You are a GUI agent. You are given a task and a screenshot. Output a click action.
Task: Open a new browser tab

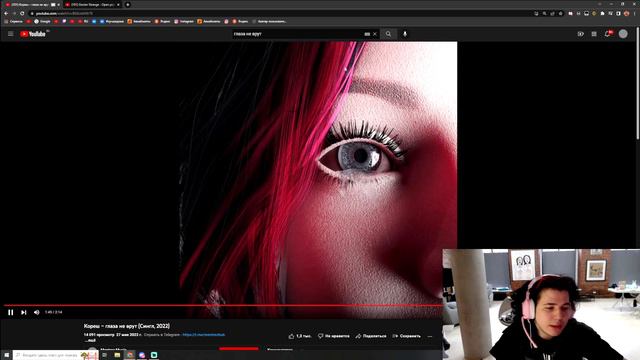(x=128, y=4)
